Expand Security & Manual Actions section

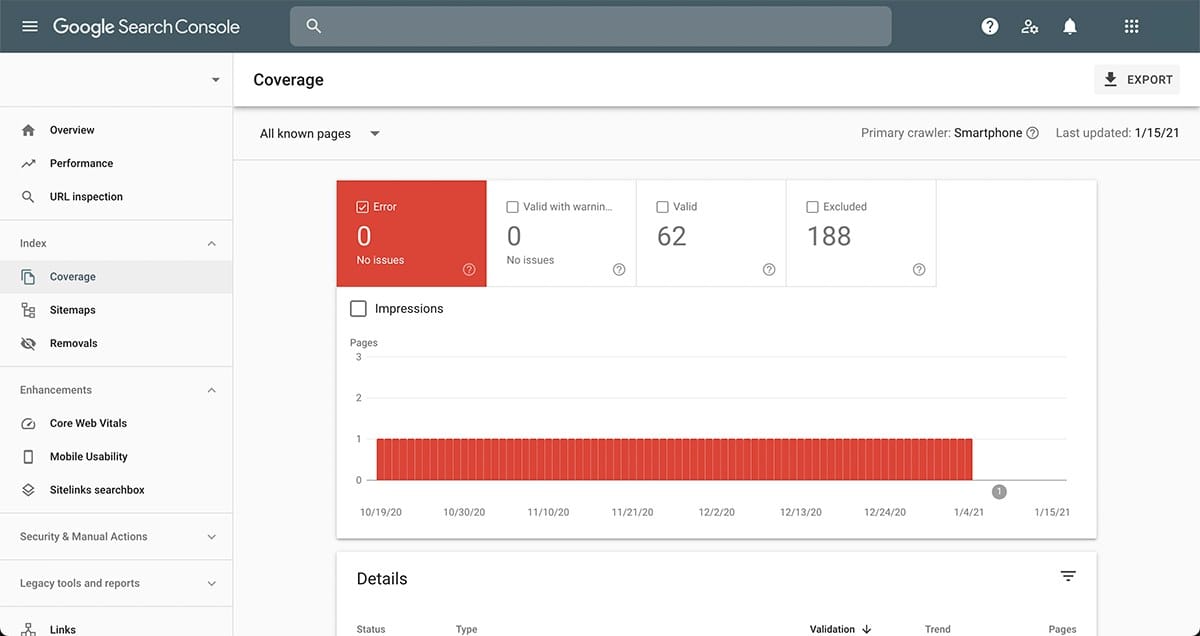(x=211, y=537)
